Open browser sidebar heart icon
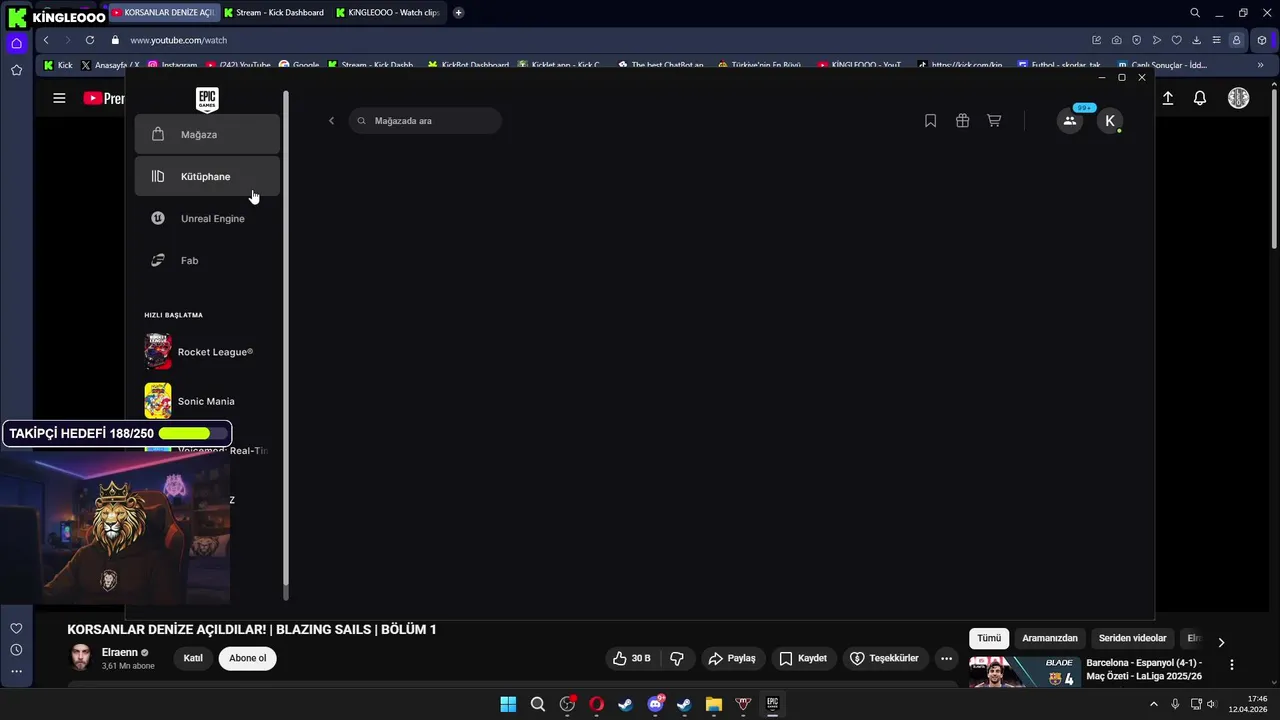1280x720 pixels. click(16, 628)
